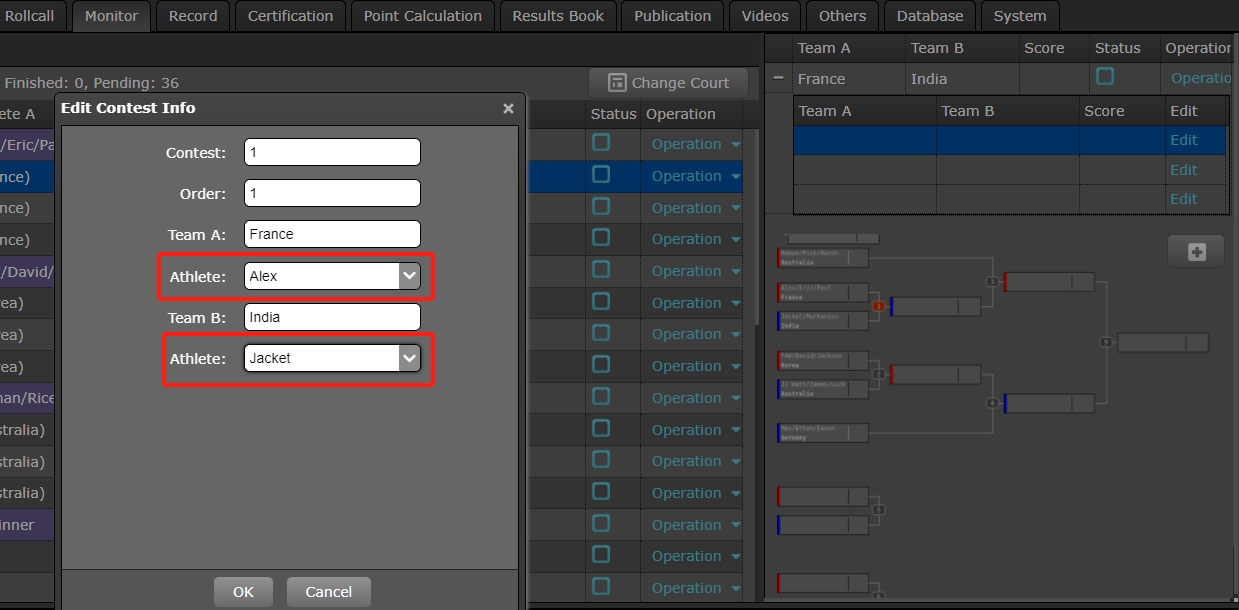The height and width of the screenshot is (610, 1239).
Task: Select the France team bracket slot
Action: click(822, 292)
